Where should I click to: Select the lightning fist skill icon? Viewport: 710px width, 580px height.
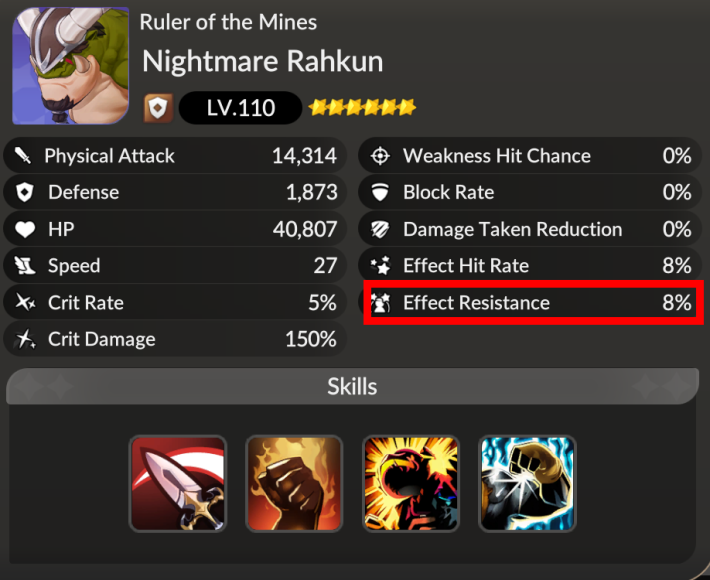click(x=527, y=484)
